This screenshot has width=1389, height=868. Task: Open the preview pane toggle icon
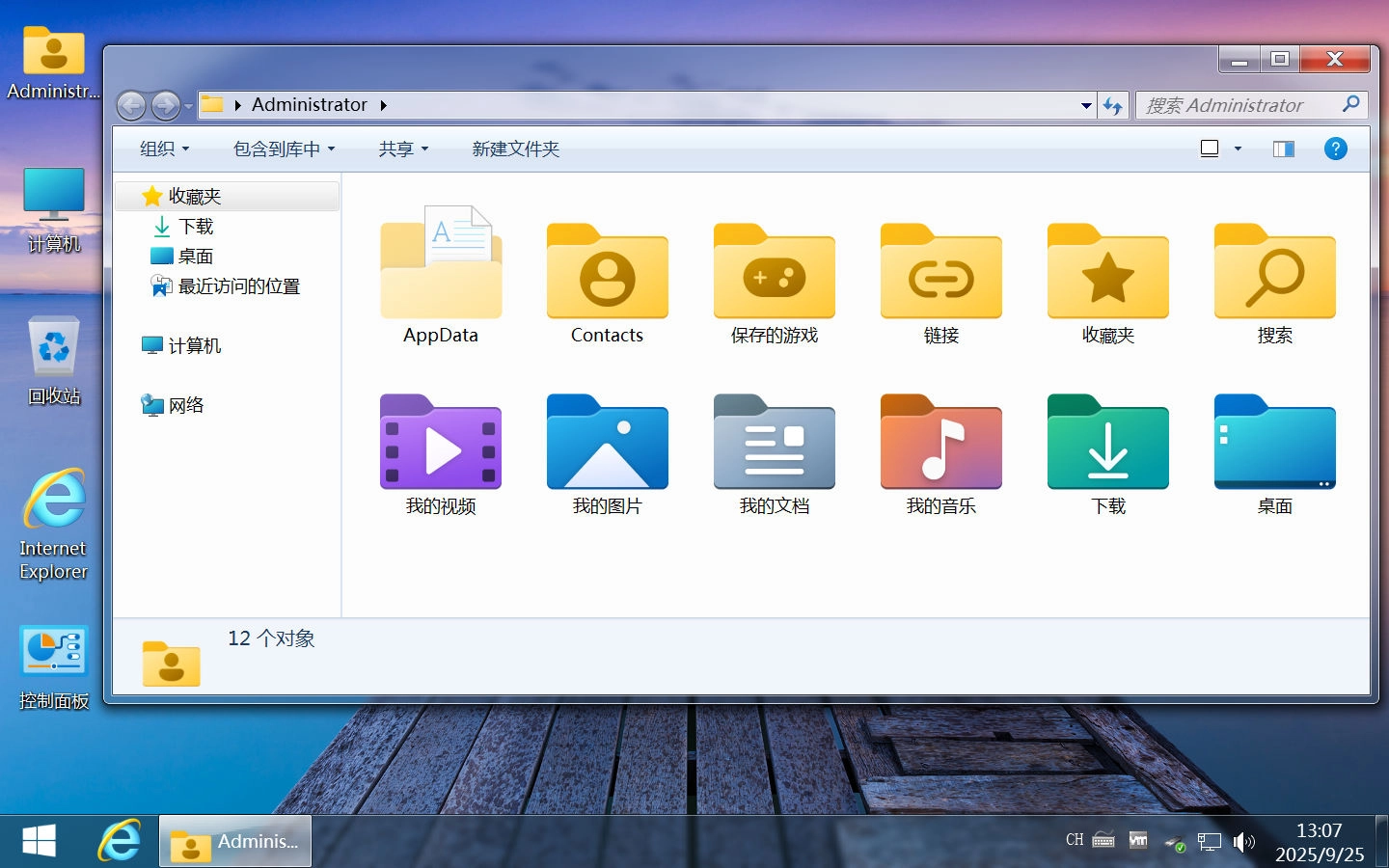1283,149
